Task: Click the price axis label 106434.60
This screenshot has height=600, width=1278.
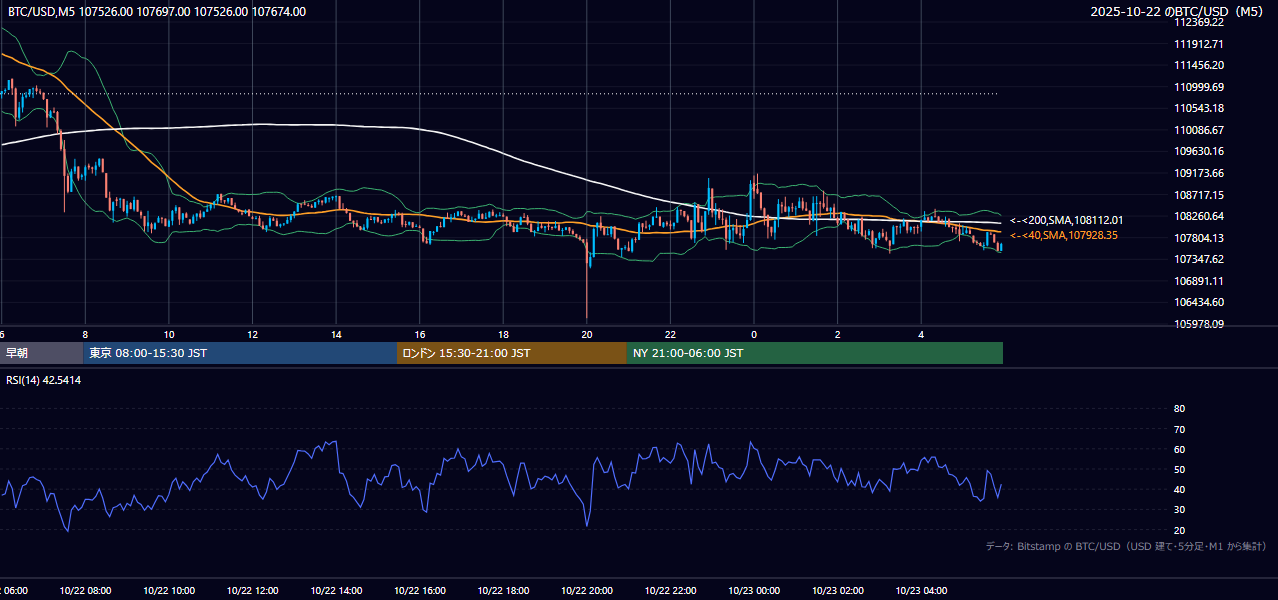Action: pos(1199,302)
